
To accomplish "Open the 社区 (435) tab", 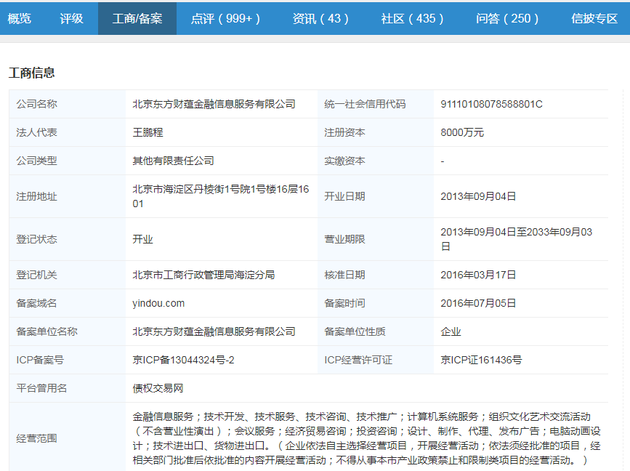I will 412,18.
